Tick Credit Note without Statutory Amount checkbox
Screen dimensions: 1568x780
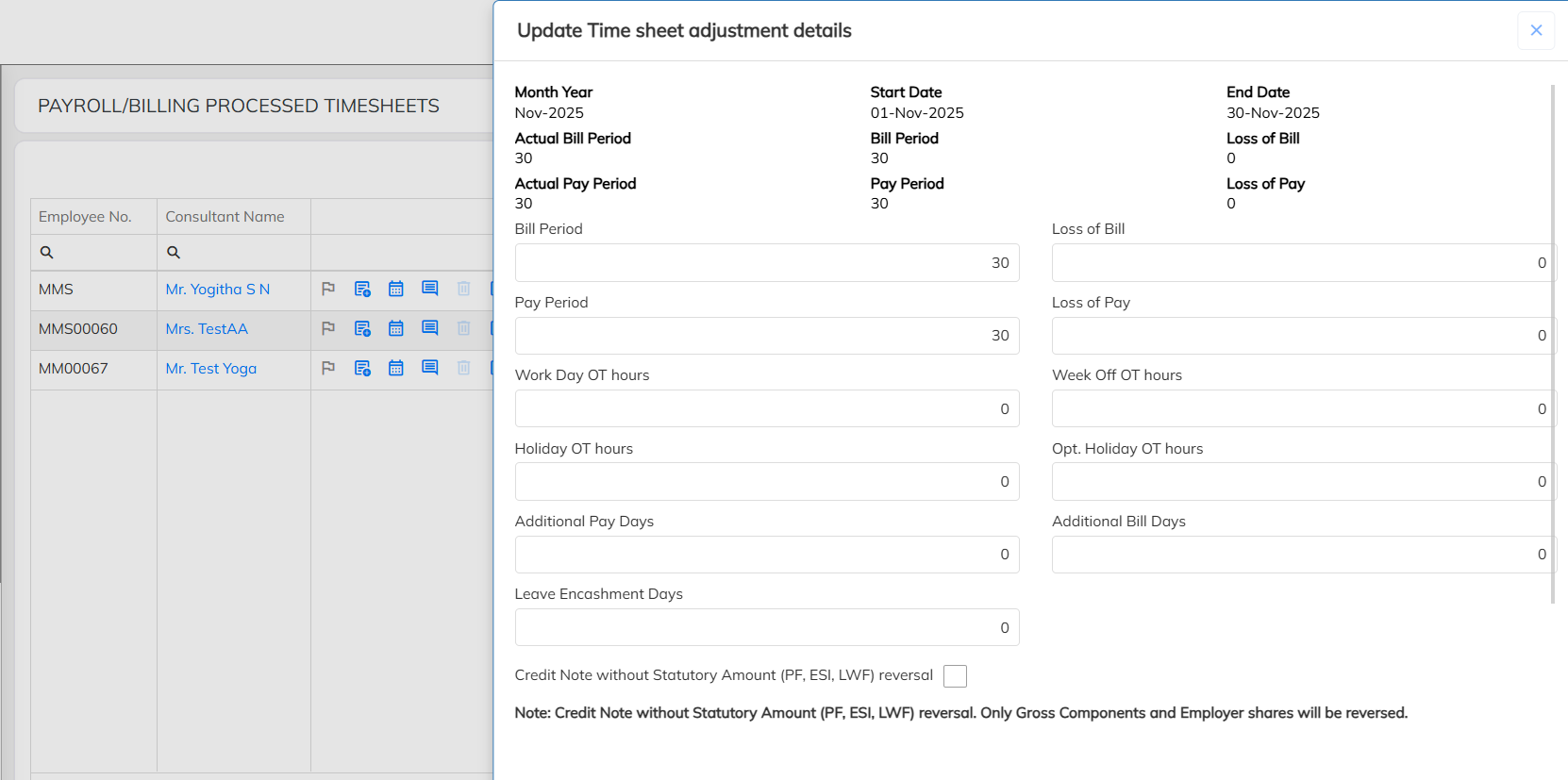955,676
